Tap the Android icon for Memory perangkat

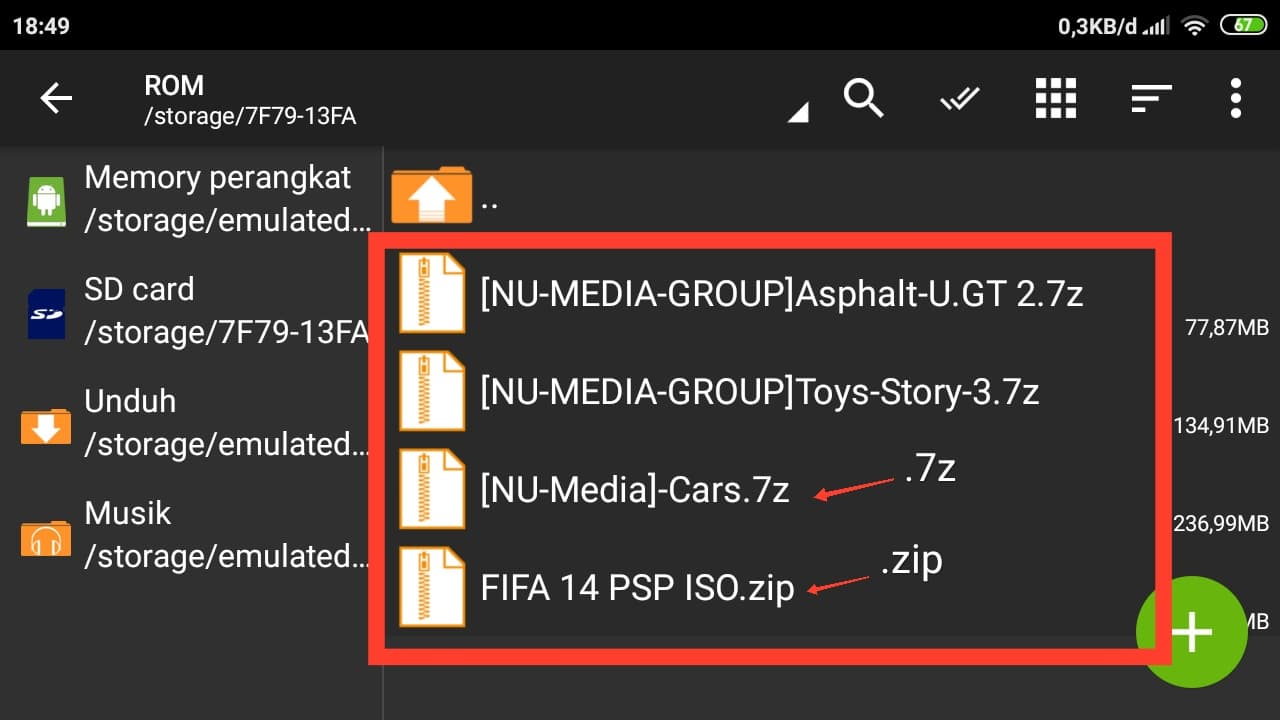46,201
